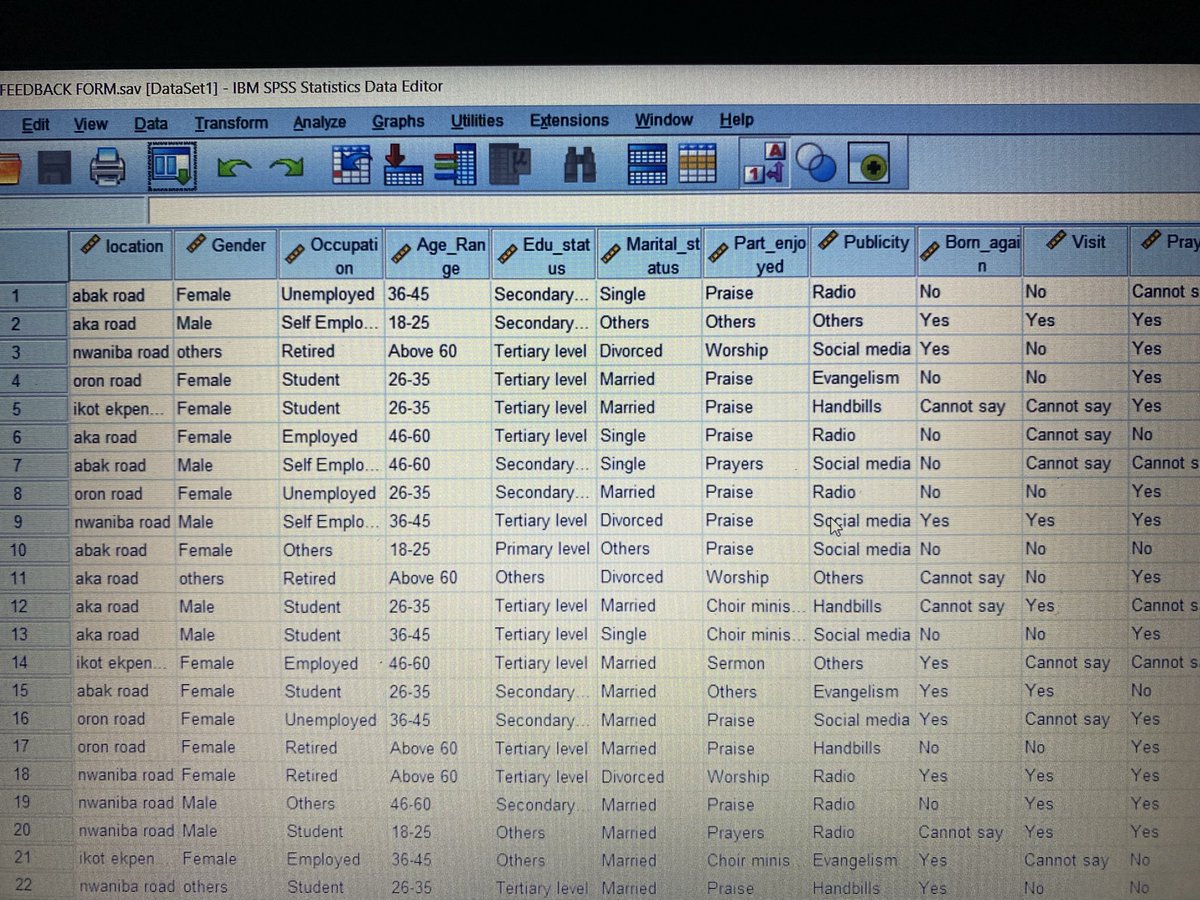Open the Graphs menu
The image size is (1200, 900).
(x=398, y=121)
